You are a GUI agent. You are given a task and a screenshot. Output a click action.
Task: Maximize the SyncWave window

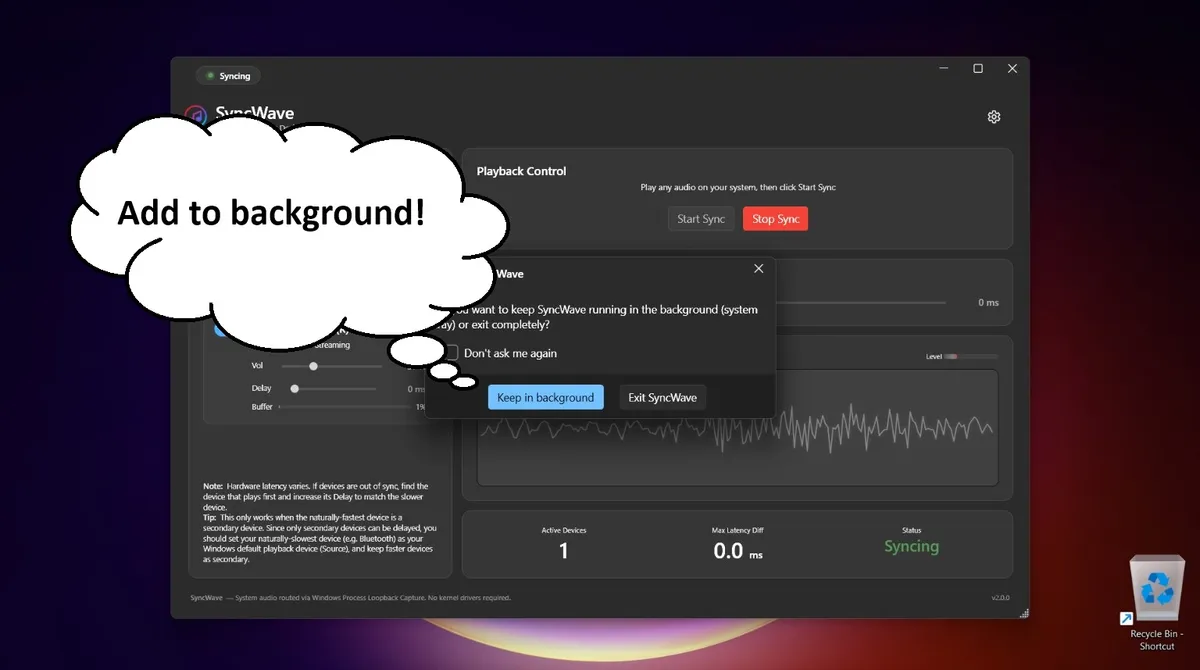pos(978,68)
